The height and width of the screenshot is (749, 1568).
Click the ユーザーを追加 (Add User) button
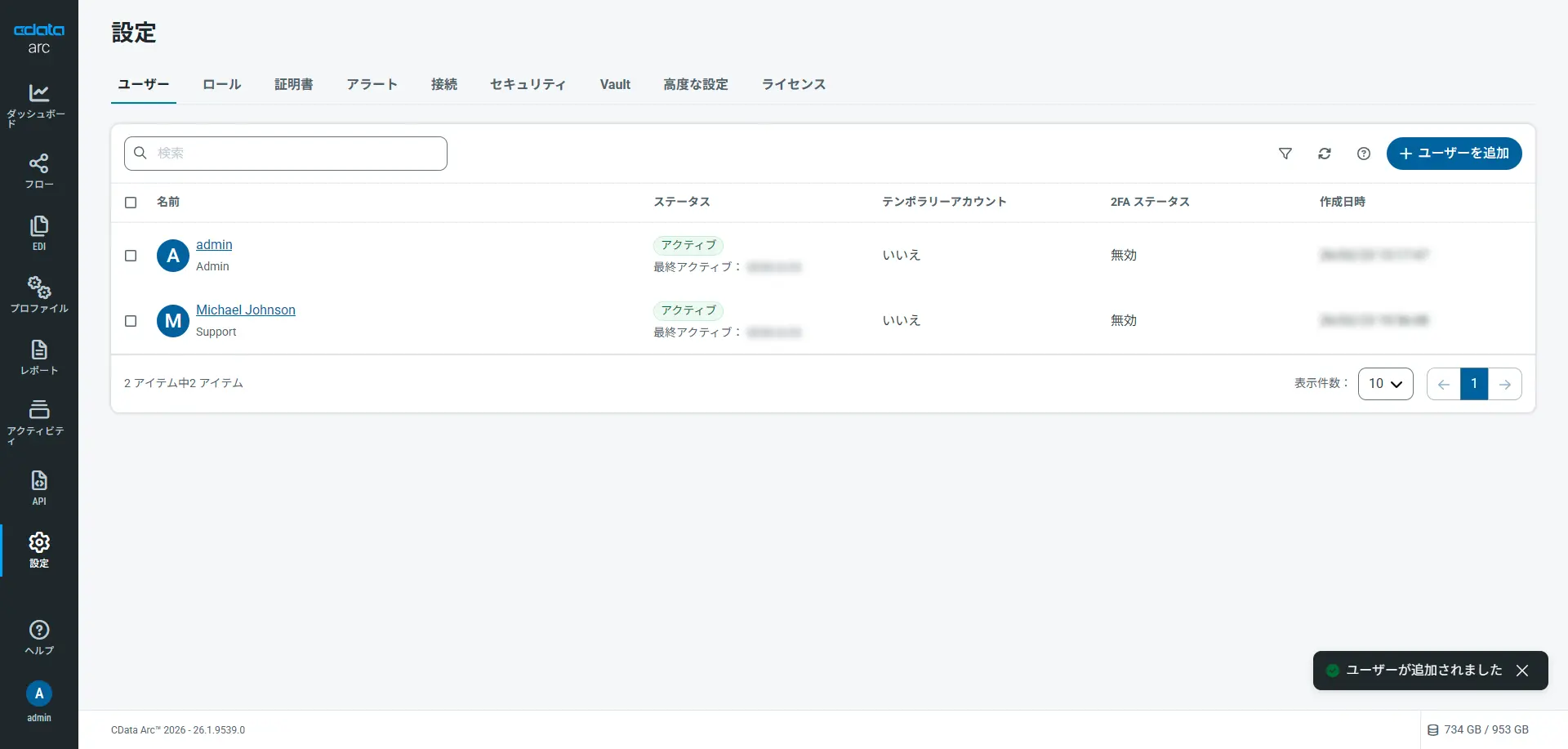tap(1454, 154)
